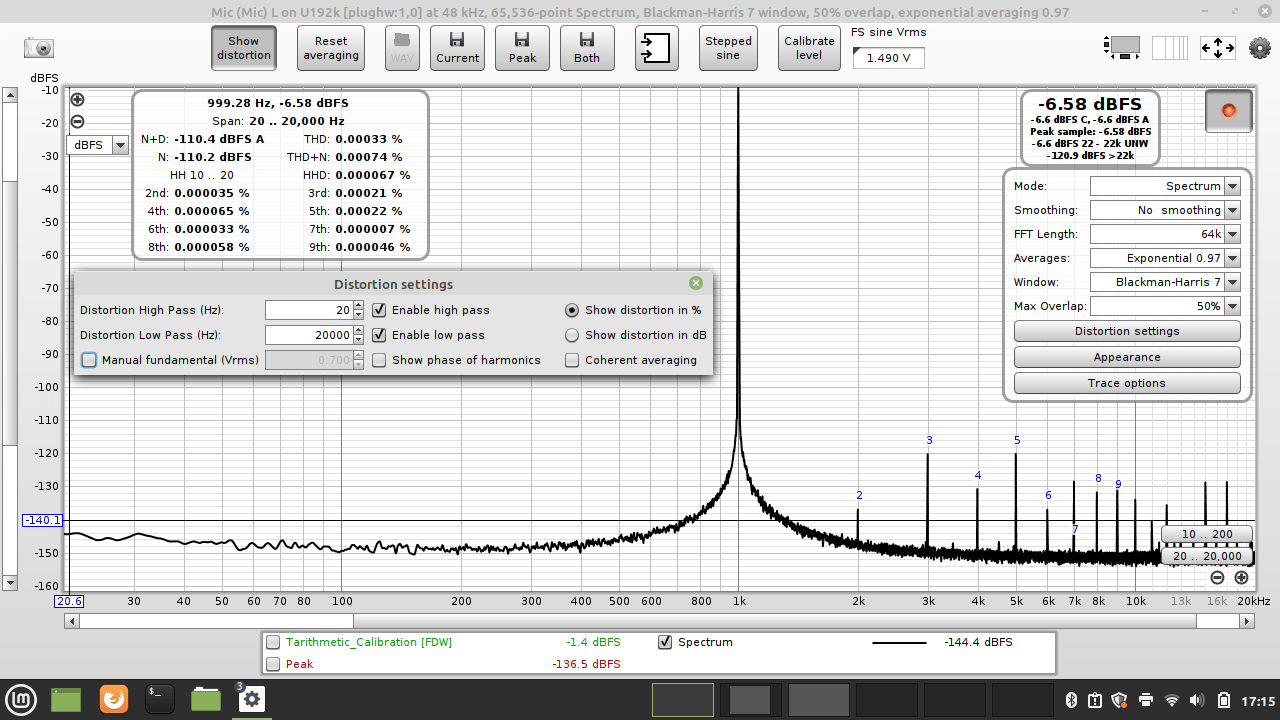
Task: Set range to 10 .. 200
Action: click(x=1207, y=534)
